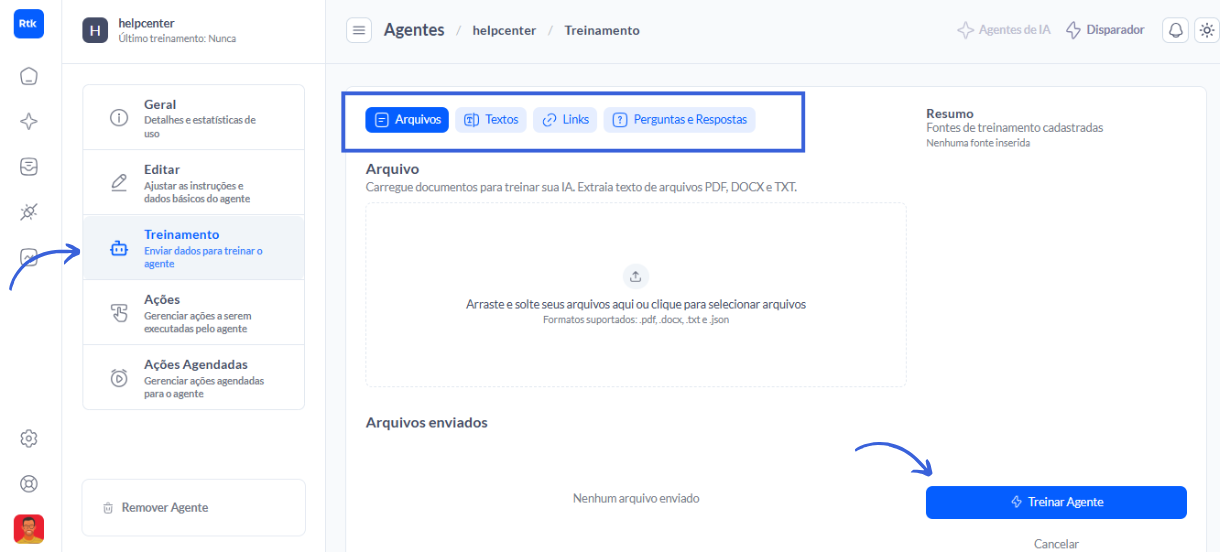Click the upload icon in drop area
Screen dimensions: 1220x552
tap(635, 276)
